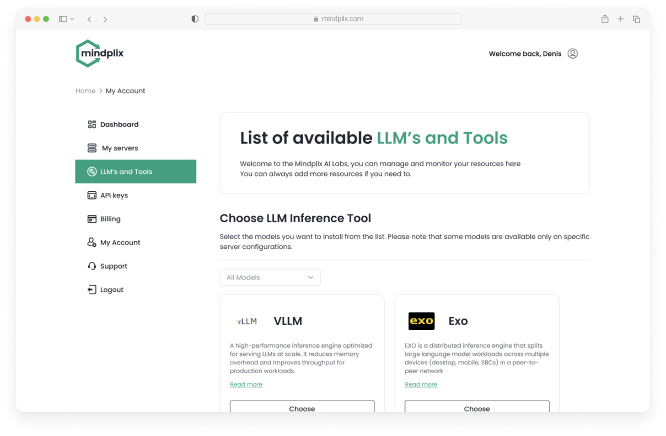Viewport: 666px width, 436px height.
Task: Open My Account in the sidebar
Action: [x=120, y=242]
